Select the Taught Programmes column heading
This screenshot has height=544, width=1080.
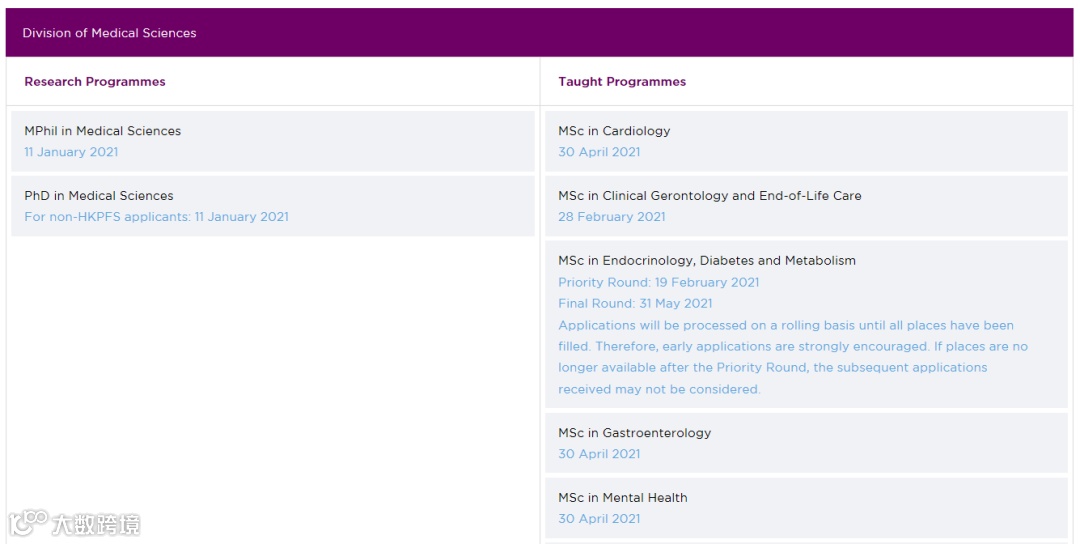pyautogui.click(x=622, y=82)
